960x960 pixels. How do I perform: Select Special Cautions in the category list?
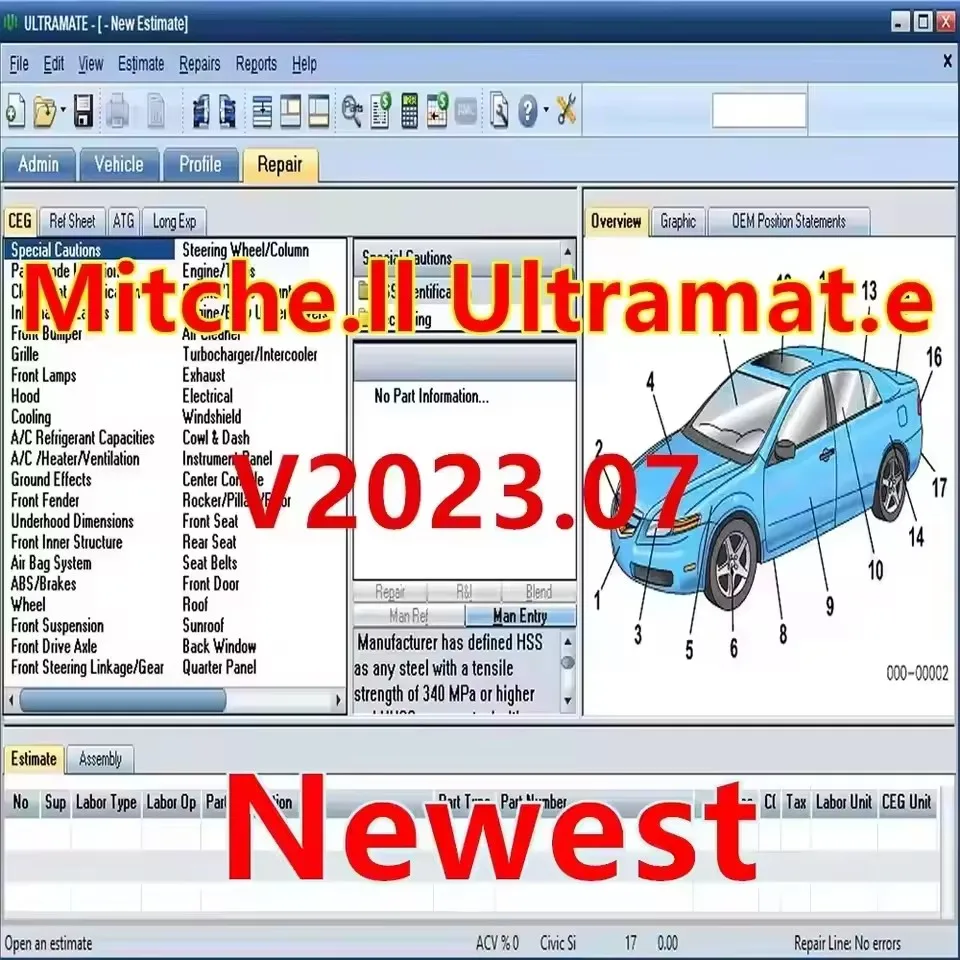pos(90,250)
